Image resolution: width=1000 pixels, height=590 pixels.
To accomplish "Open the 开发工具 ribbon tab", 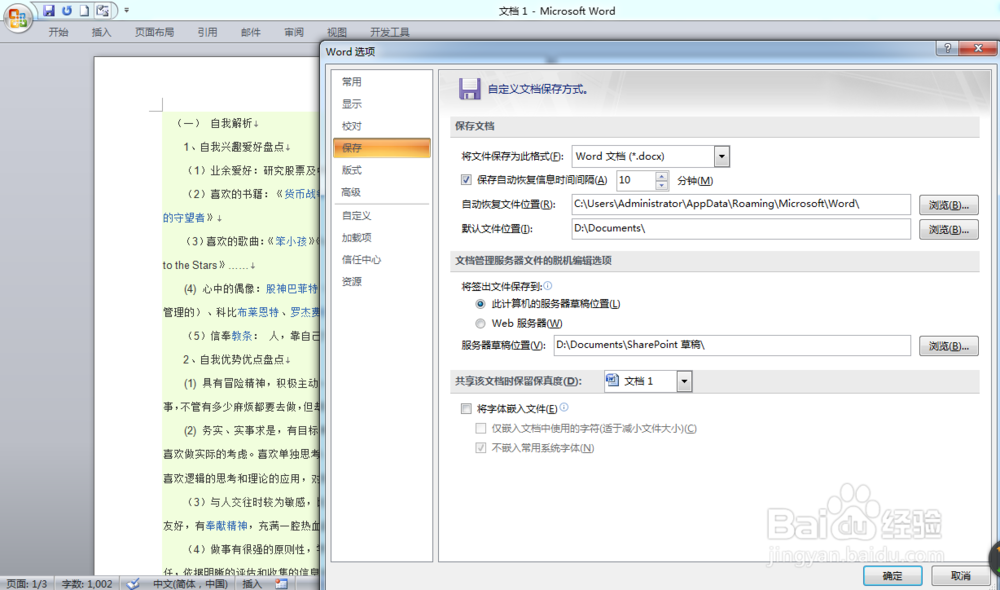I will coord(390,32).
